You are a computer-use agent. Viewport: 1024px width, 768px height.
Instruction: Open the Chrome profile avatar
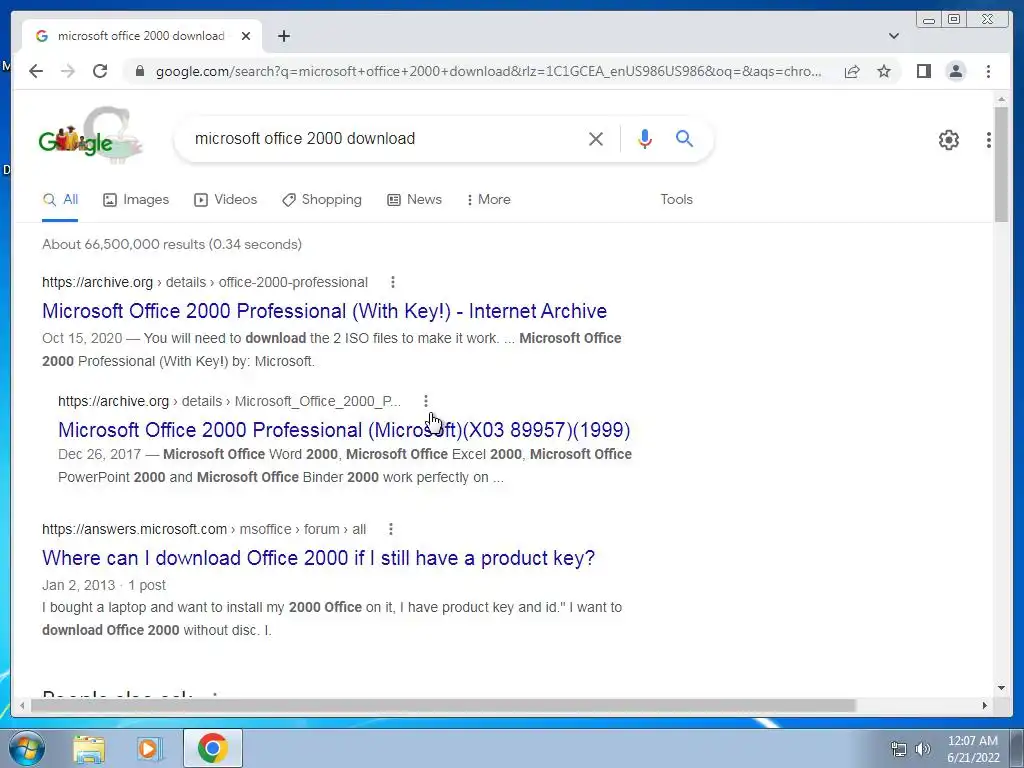tap(955, 71)
